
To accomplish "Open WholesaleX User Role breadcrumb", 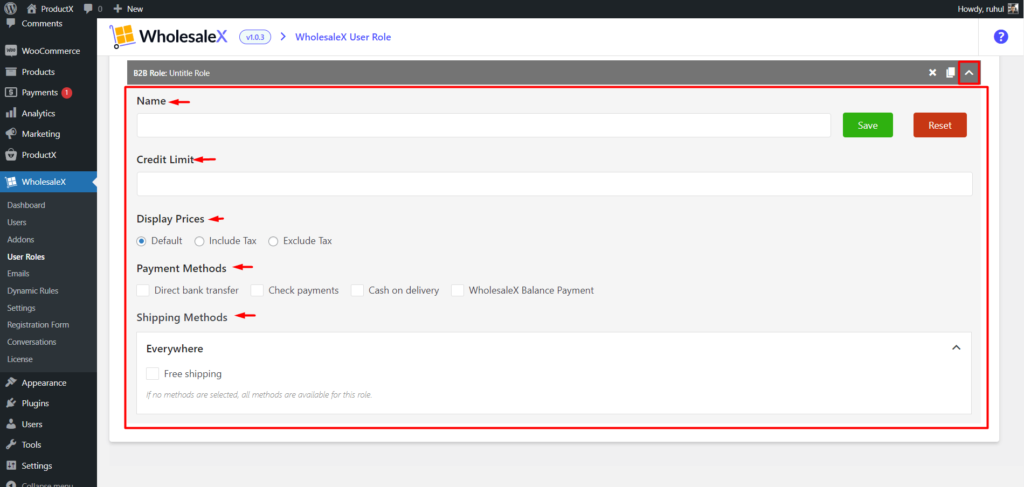I will (343, 37).
